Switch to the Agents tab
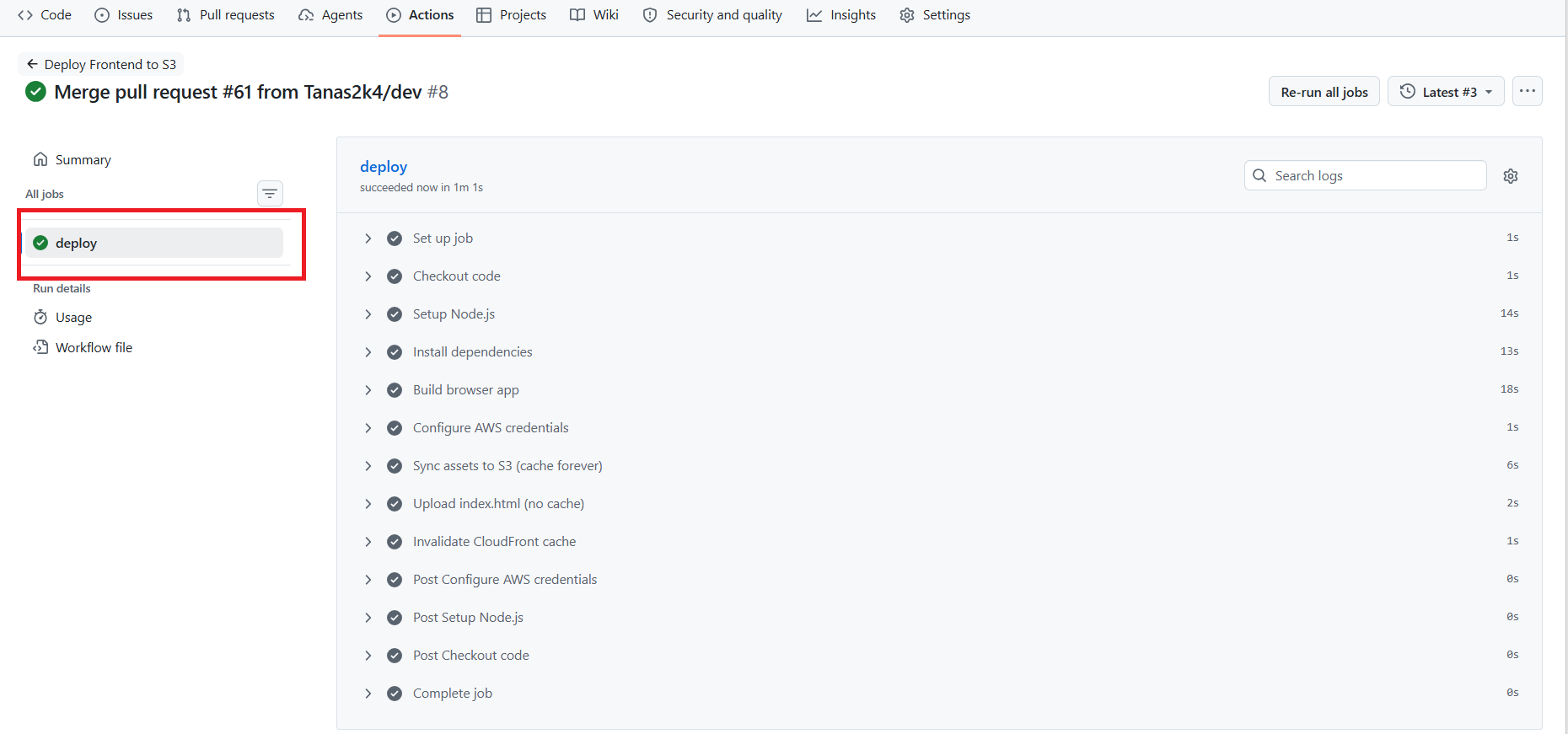Image resolution: width=1568 pixels, height=734 pixels. [330, 15]
